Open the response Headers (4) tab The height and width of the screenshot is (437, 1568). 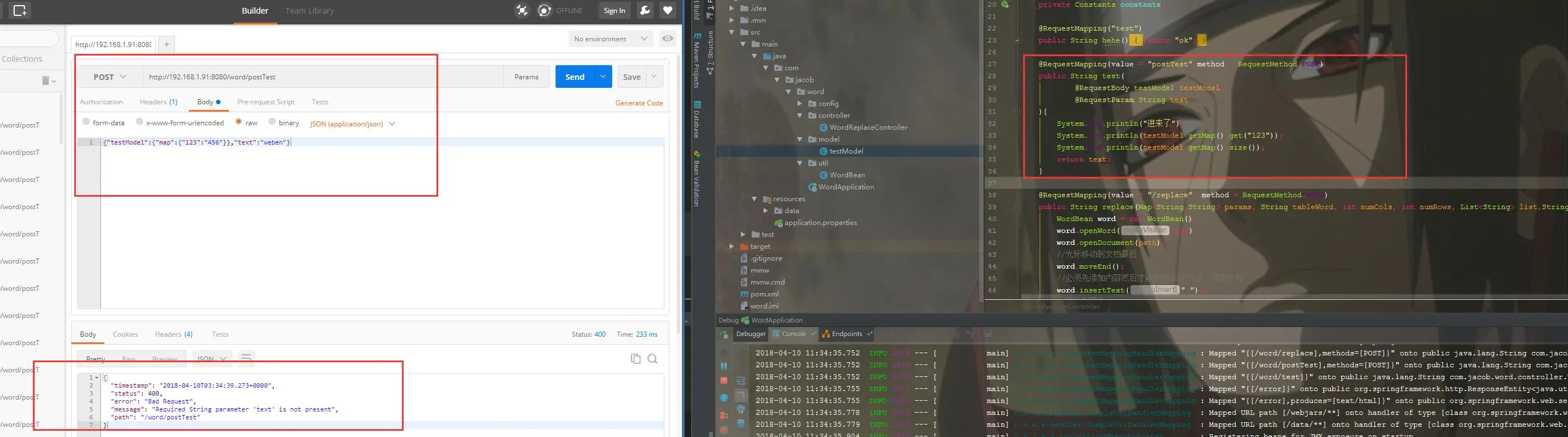click(173, 334)
